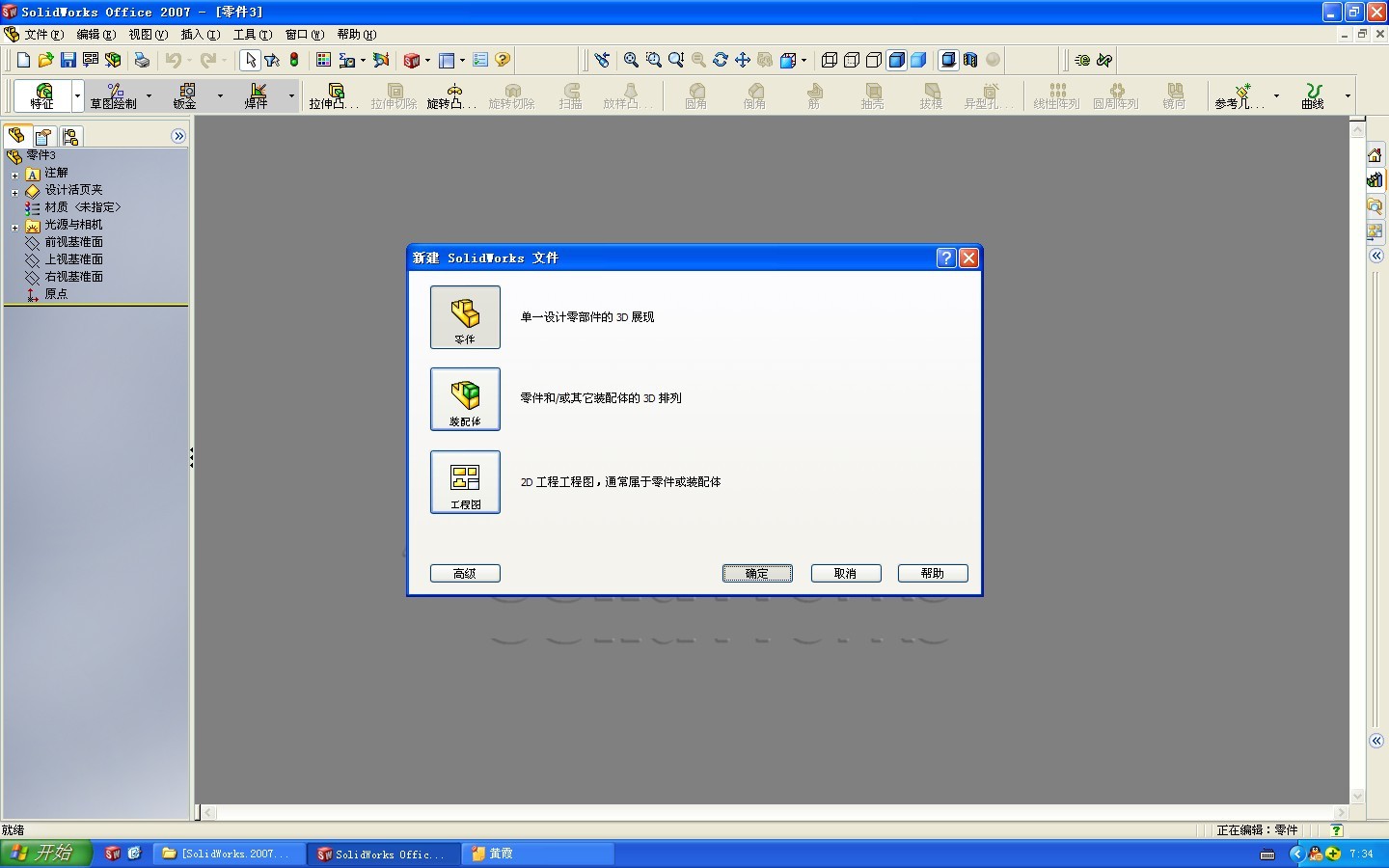This screenshot has height=868, width=1389.
Task: Click the Zoom to Fit icon
Action: 631,60
